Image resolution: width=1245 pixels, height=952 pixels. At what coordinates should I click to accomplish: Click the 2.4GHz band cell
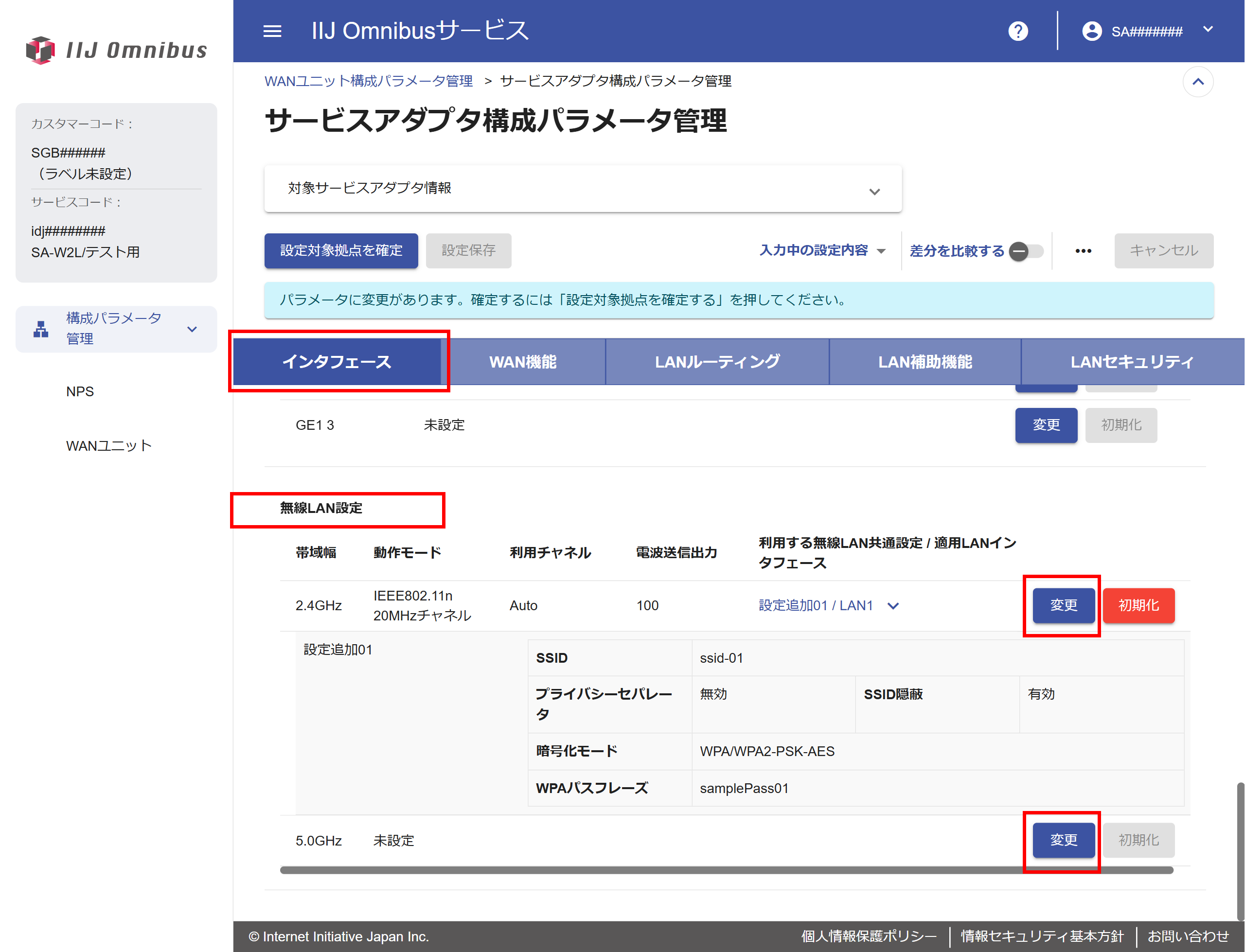pos(319,606)
